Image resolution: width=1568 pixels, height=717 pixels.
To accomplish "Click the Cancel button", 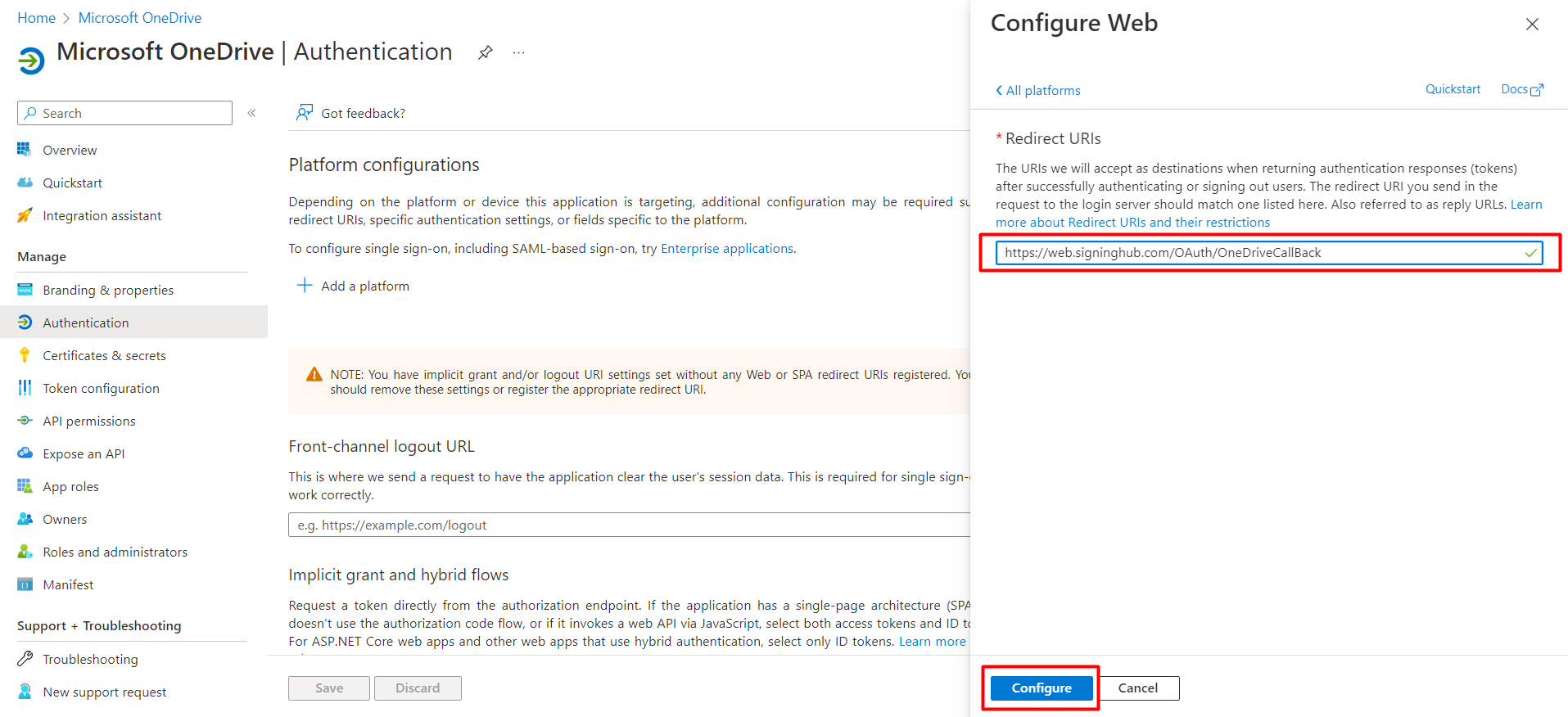I will click(x=1138, y=688).
